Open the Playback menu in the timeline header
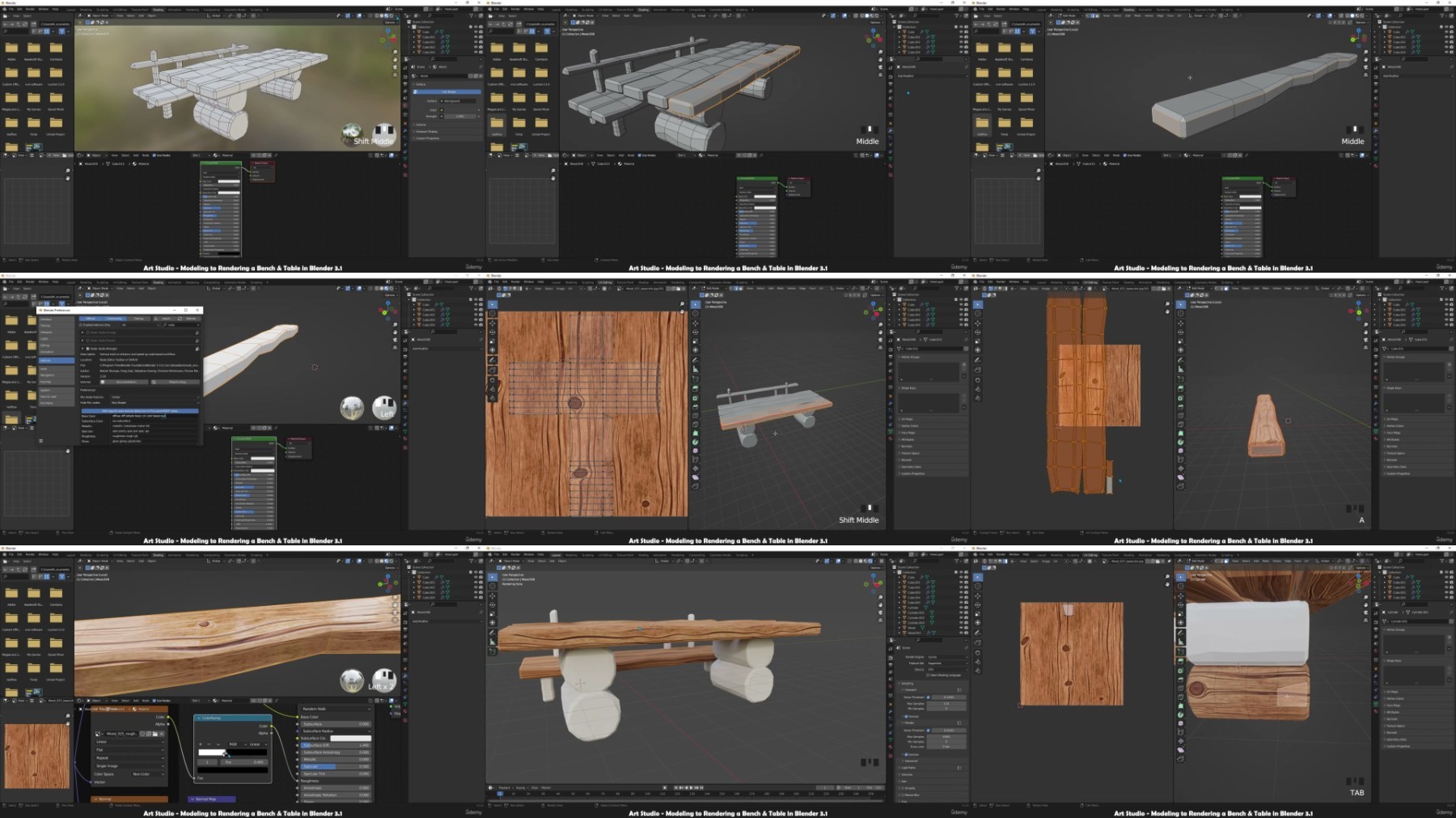 506,787
